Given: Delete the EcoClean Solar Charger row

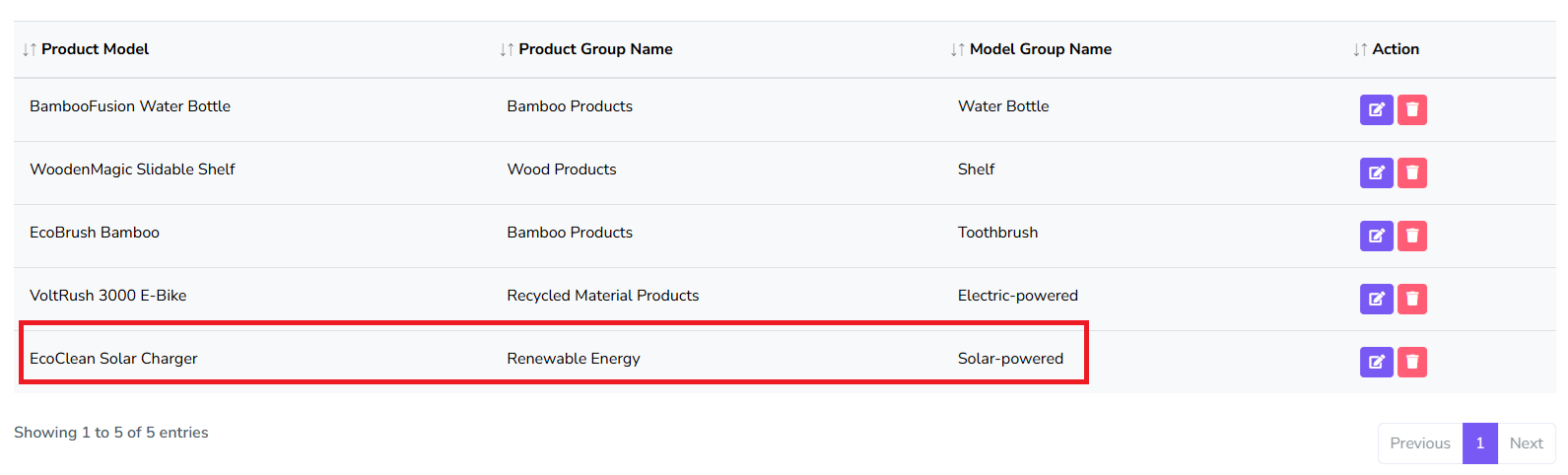Looking at the screenshot, I should (x=1412, y=362).
